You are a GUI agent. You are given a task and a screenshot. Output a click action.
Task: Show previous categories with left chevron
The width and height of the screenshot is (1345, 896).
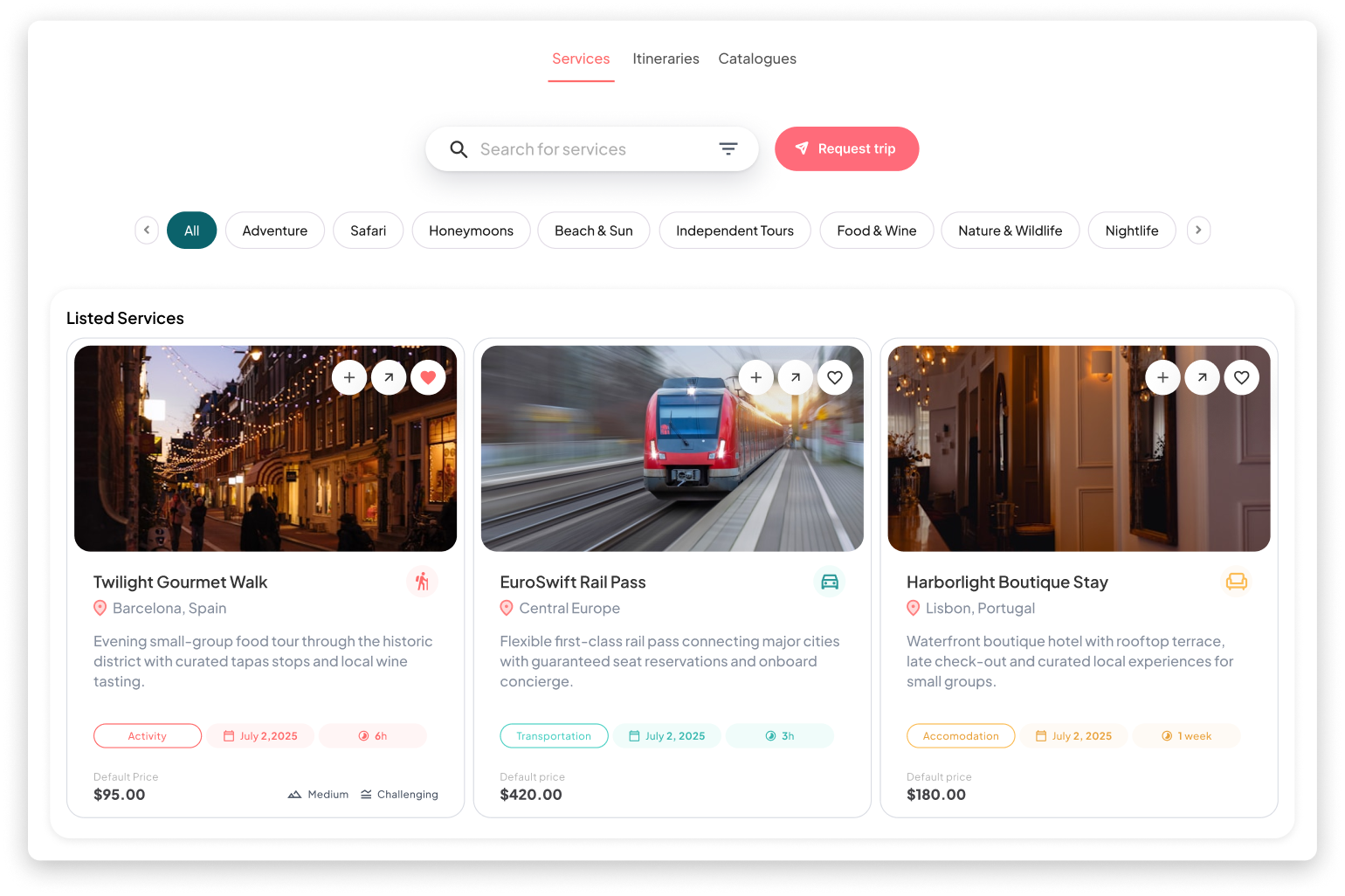coord(147,231)
